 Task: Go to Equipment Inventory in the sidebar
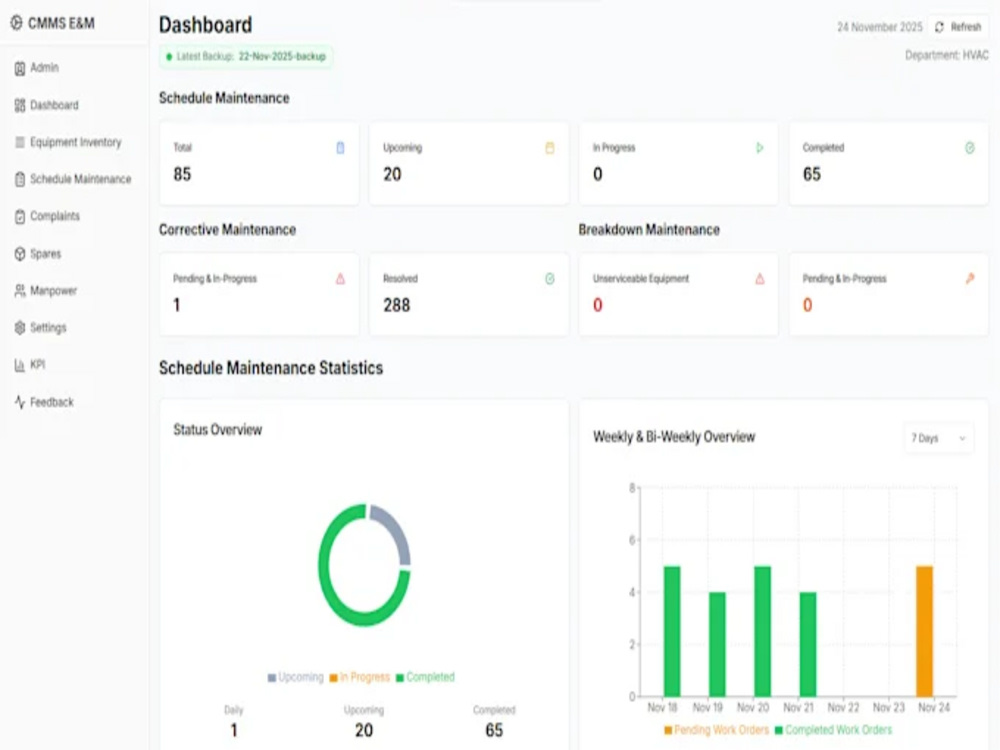[x=75, y=142]
